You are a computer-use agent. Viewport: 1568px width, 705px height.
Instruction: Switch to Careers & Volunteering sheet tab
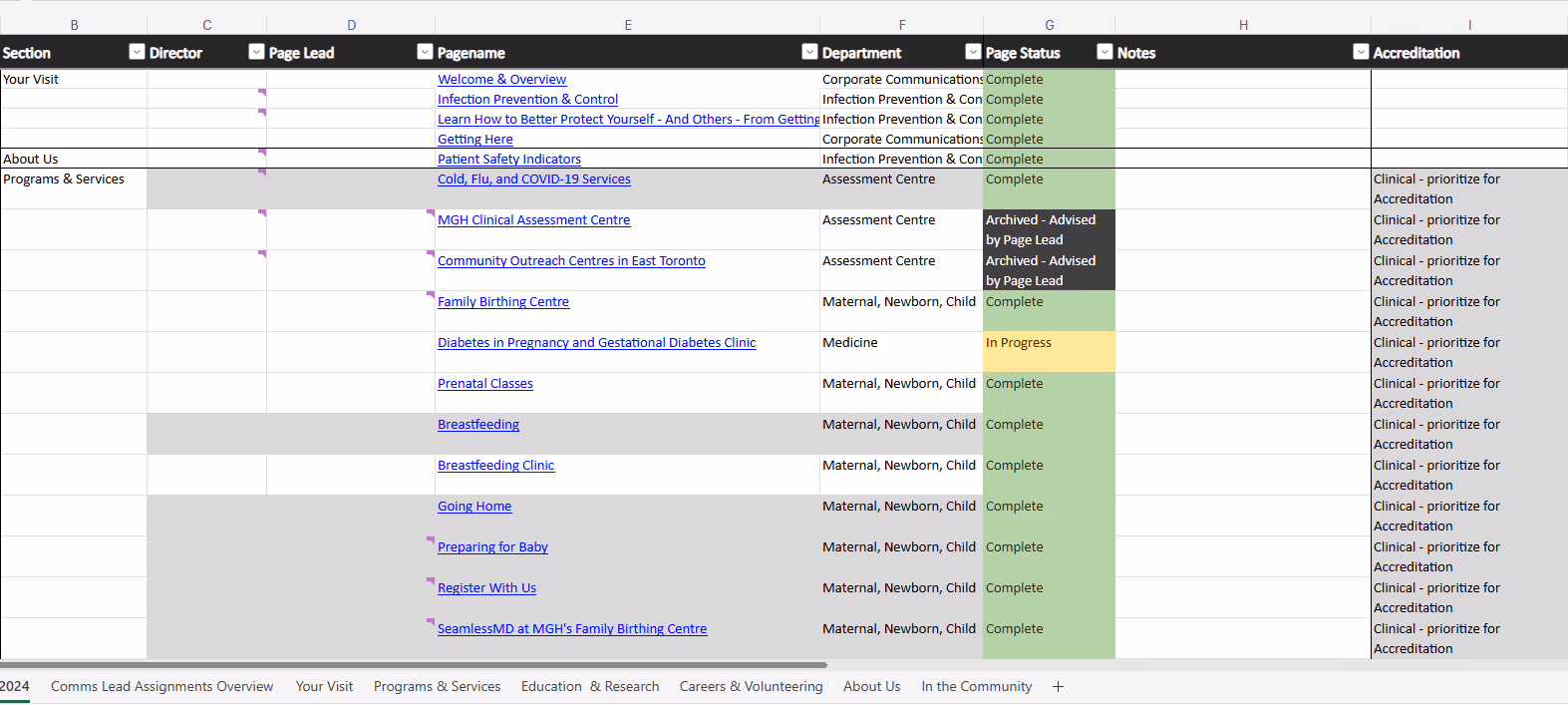751,686
